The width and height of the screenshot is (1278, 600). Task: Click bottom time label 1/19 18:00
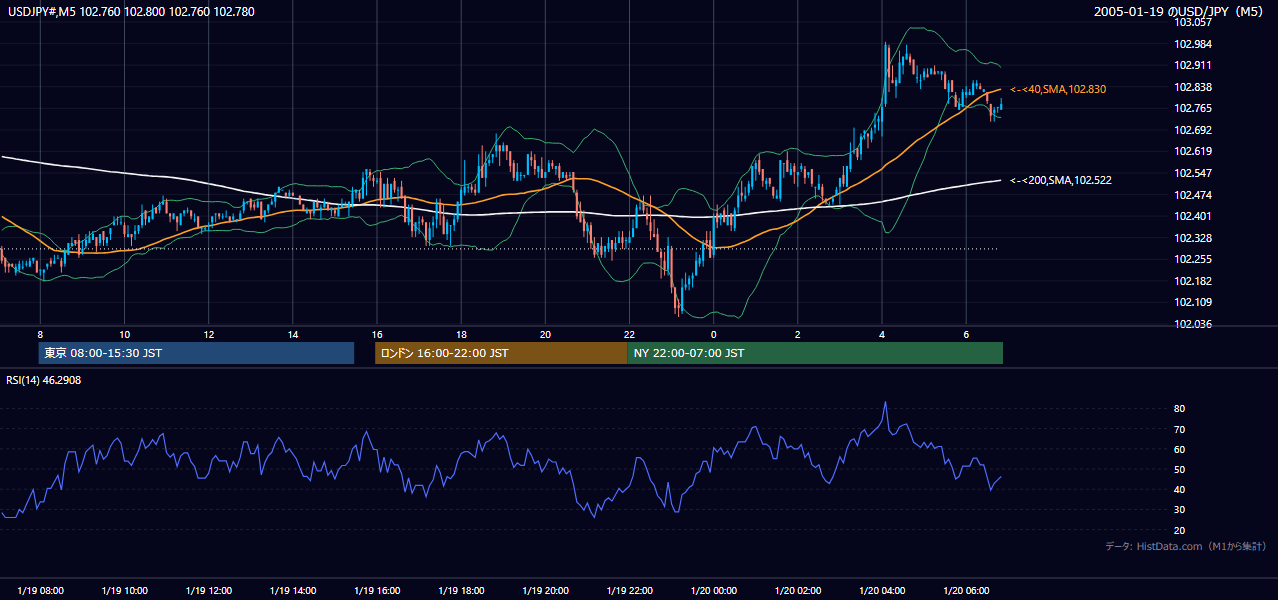point(461,590)
